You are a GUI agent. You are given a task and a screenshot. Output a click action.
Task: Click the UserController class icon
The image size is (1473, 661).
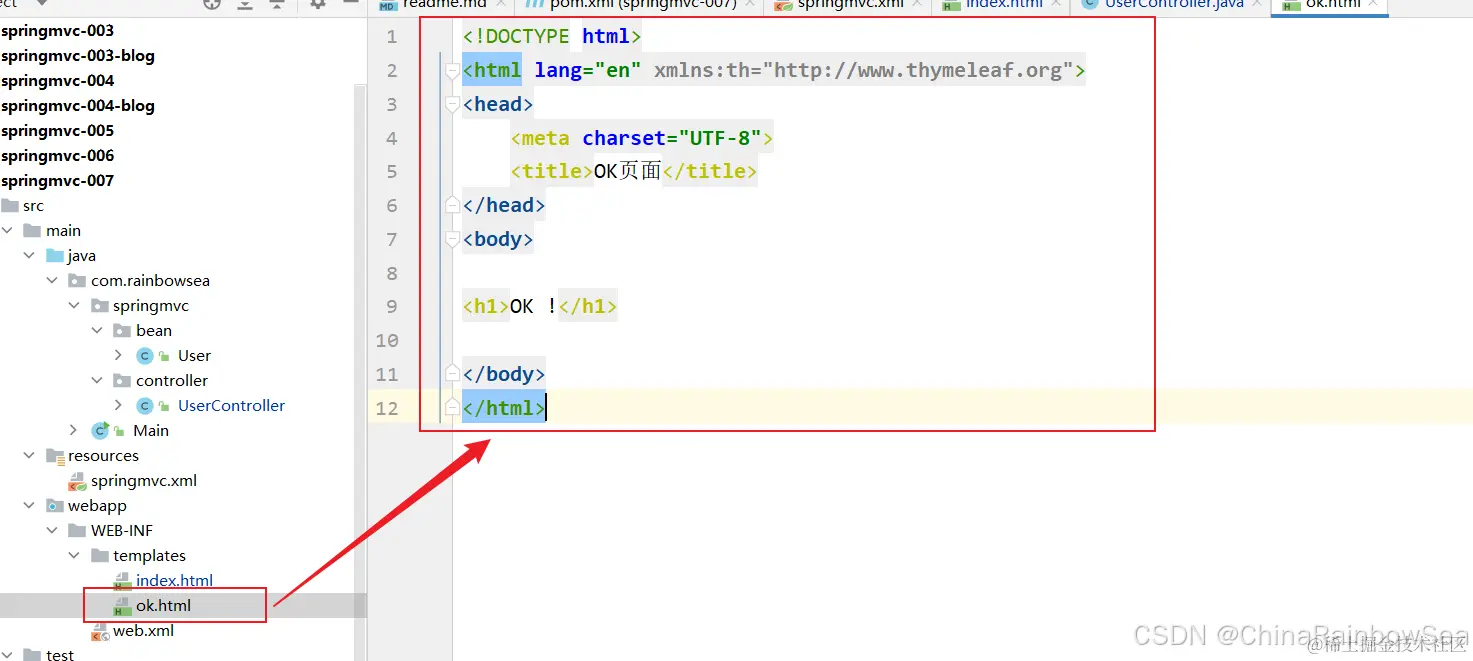(145, 406)
